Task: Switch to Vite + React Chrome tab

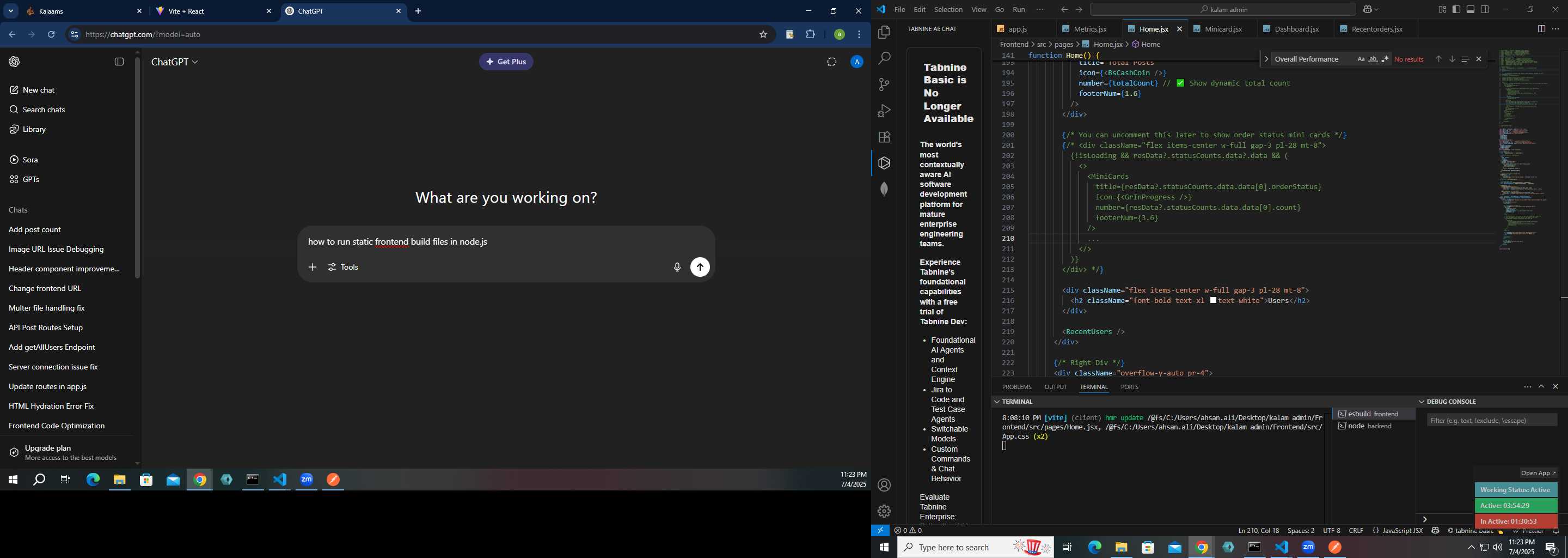Action: (x=213, y=11)
